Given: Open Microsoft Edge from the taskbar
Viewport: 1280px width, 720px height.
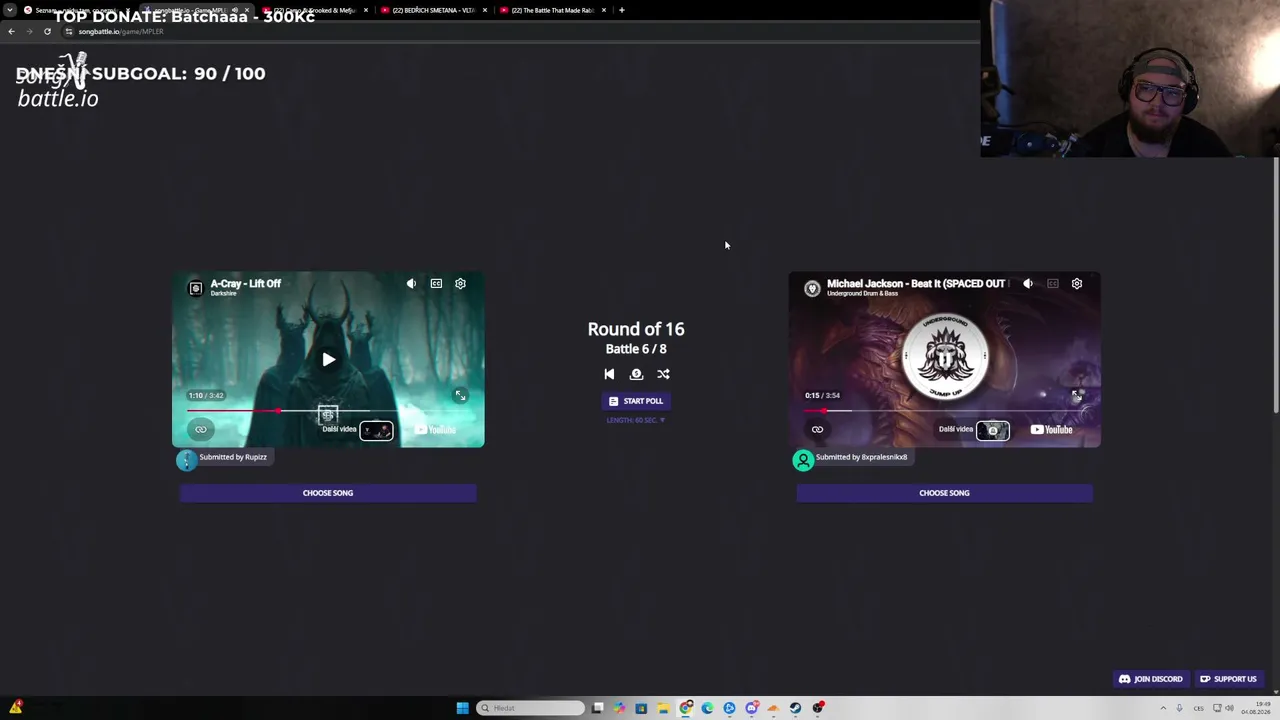Looking at the screenshot, I should point(707,708).
